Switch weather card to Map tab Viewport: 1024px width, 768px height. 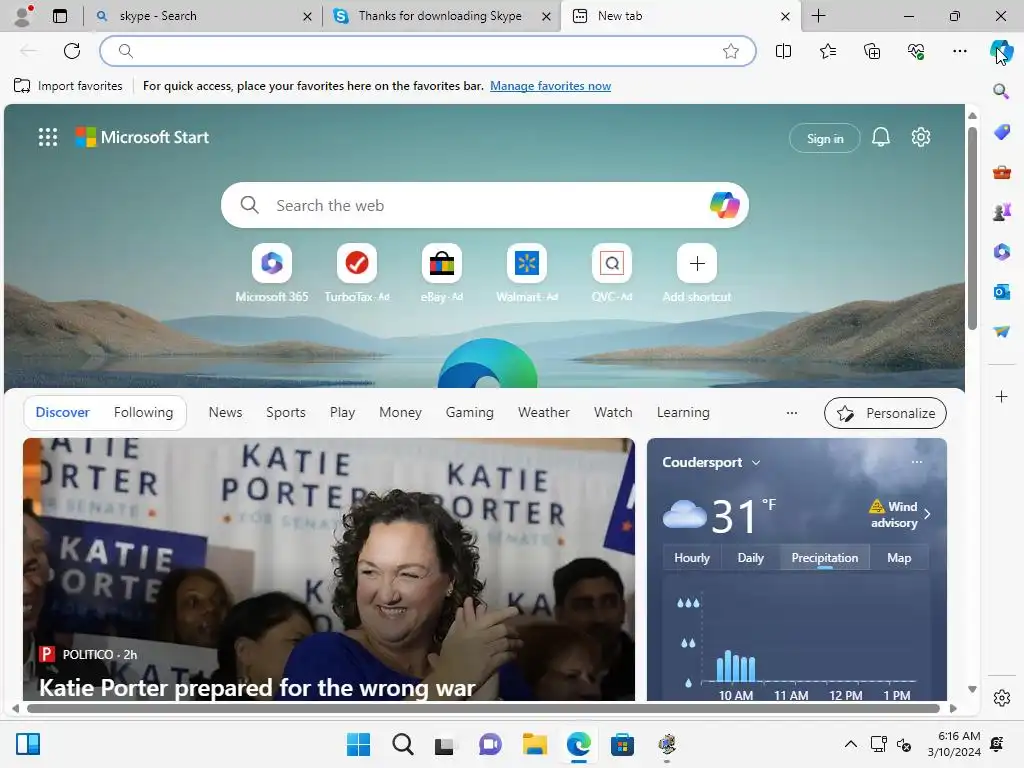pos(899,558)
